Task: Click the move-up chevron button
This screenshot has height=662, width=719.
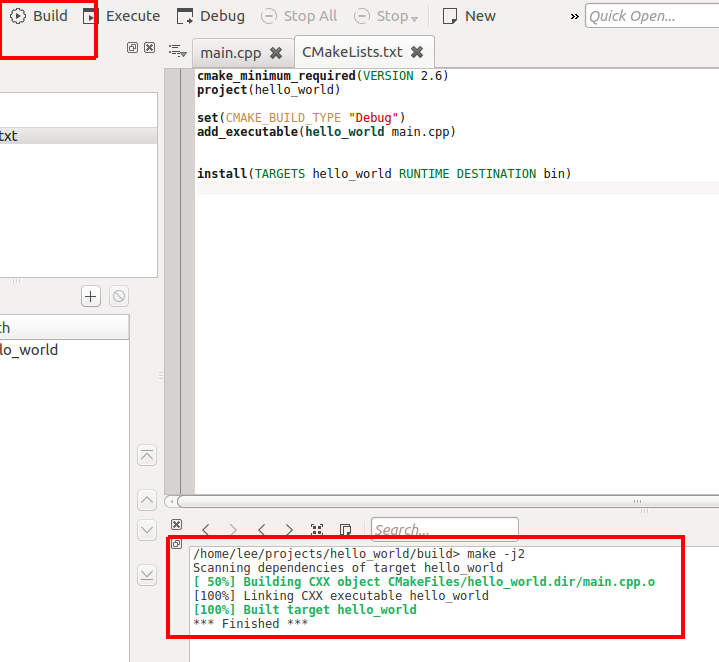Action: click(147, 500)
